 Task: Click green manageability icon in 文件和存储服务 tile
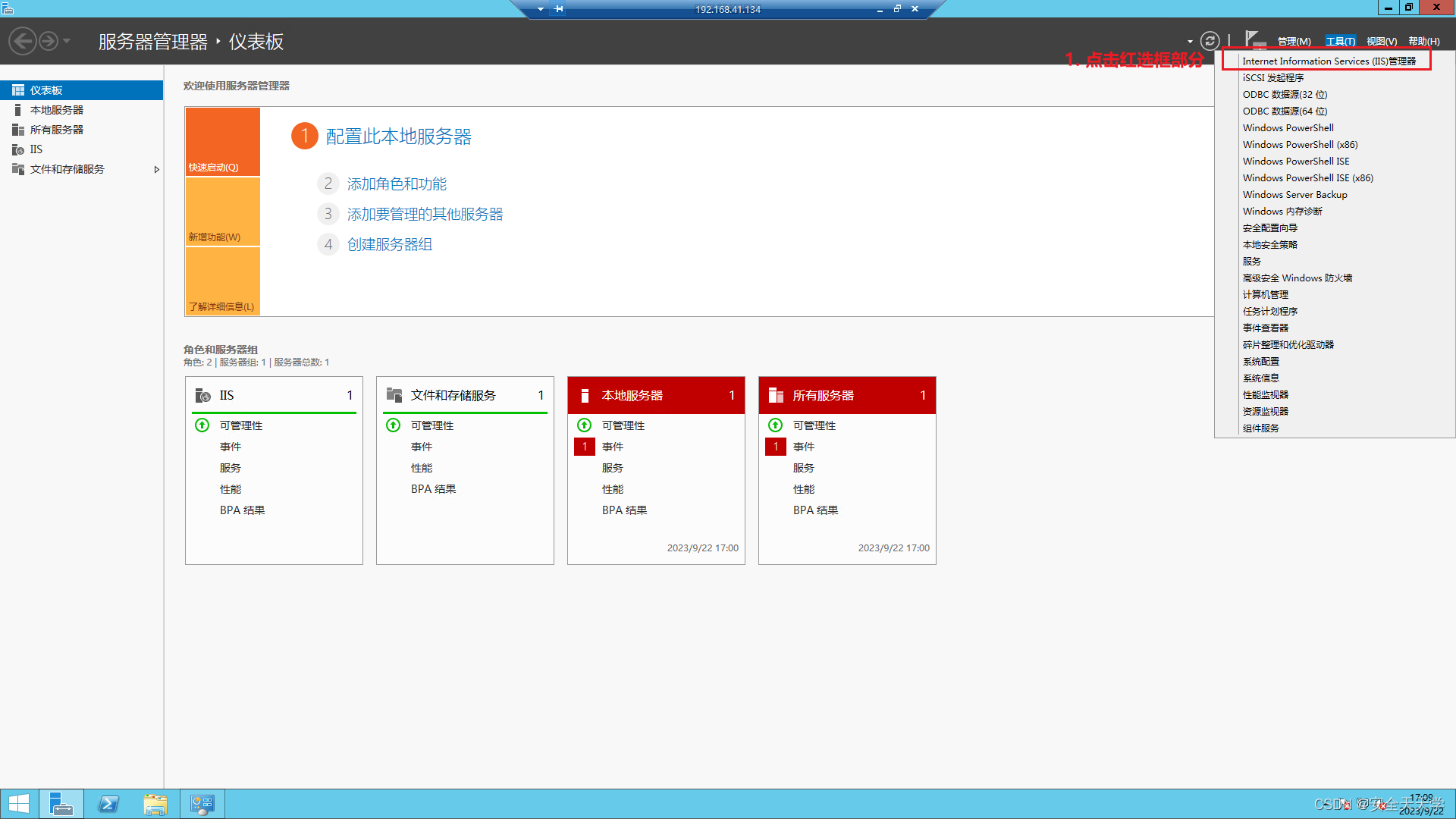[394, 425]
